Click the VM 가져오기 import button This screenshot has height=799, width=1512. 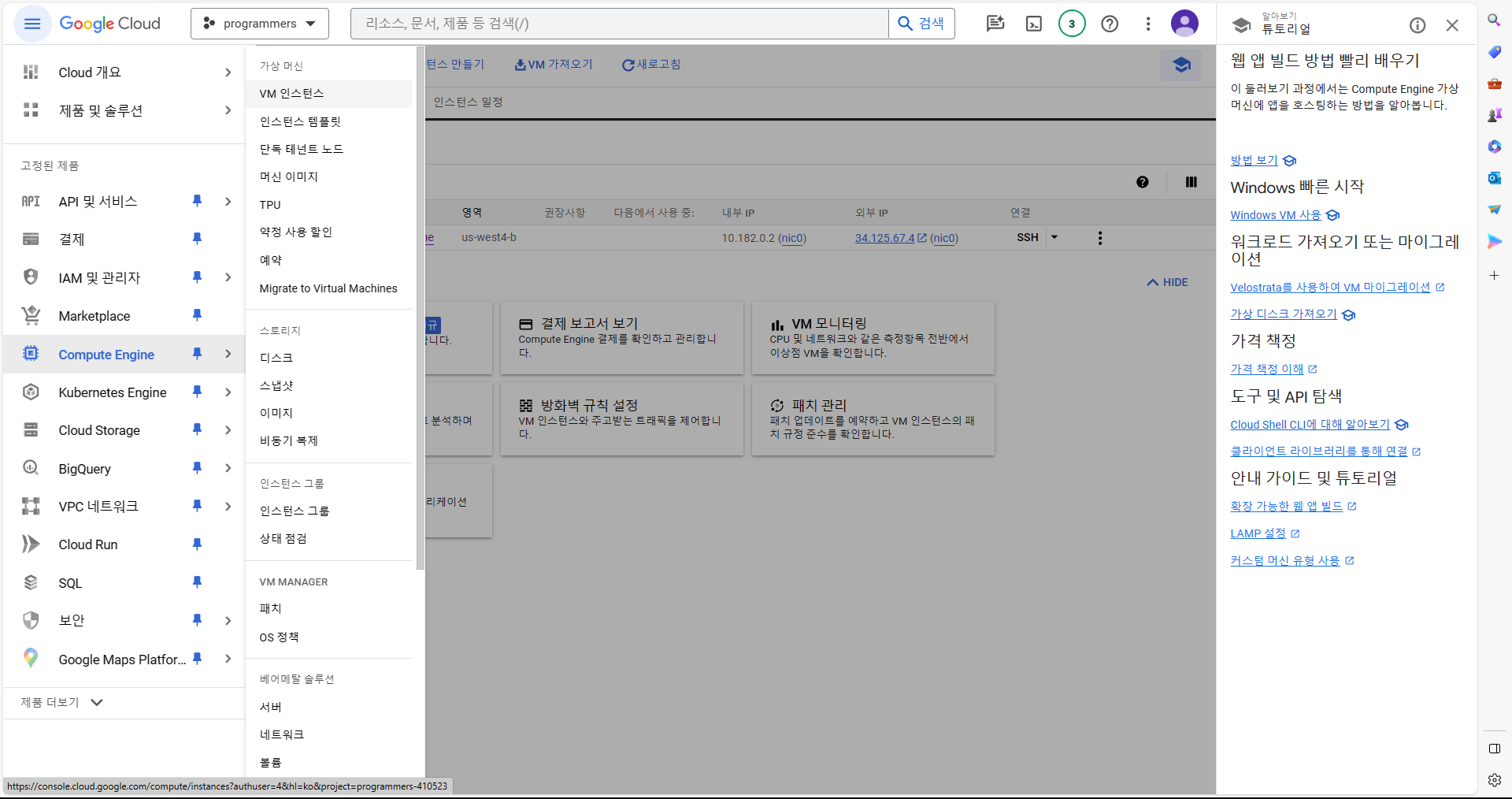coord(554,65)
